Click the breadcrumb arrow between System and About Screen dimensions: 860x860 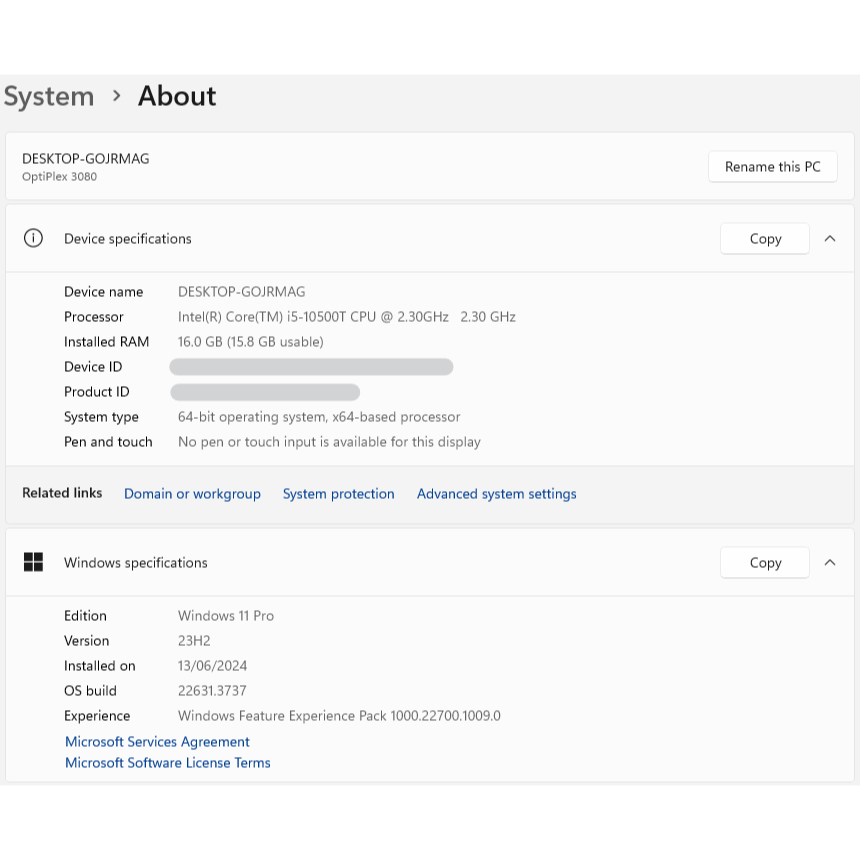tap(117, 96)
